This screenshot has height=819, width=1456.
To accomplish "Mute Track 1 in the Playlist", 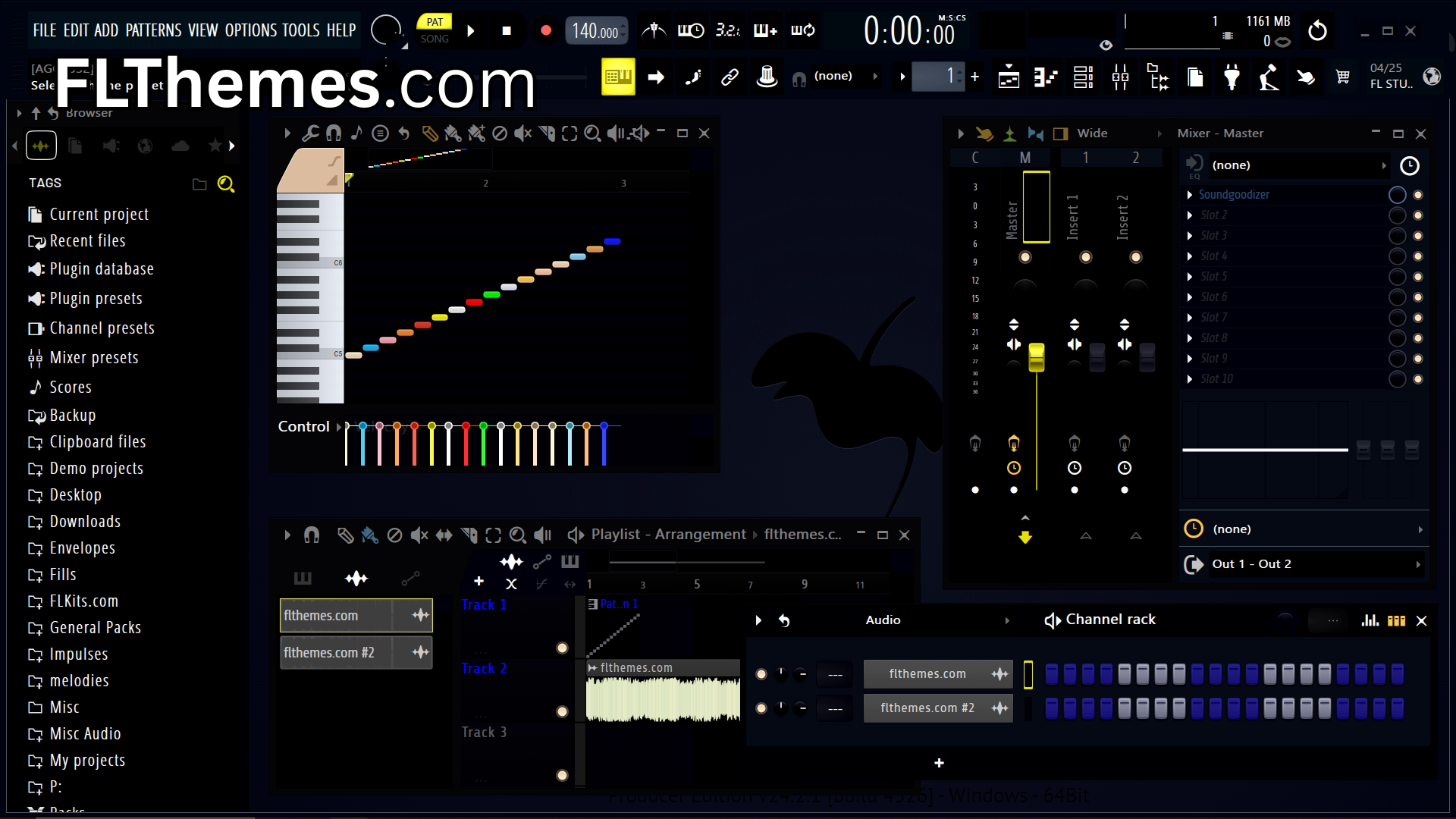I will coord(562,648).
